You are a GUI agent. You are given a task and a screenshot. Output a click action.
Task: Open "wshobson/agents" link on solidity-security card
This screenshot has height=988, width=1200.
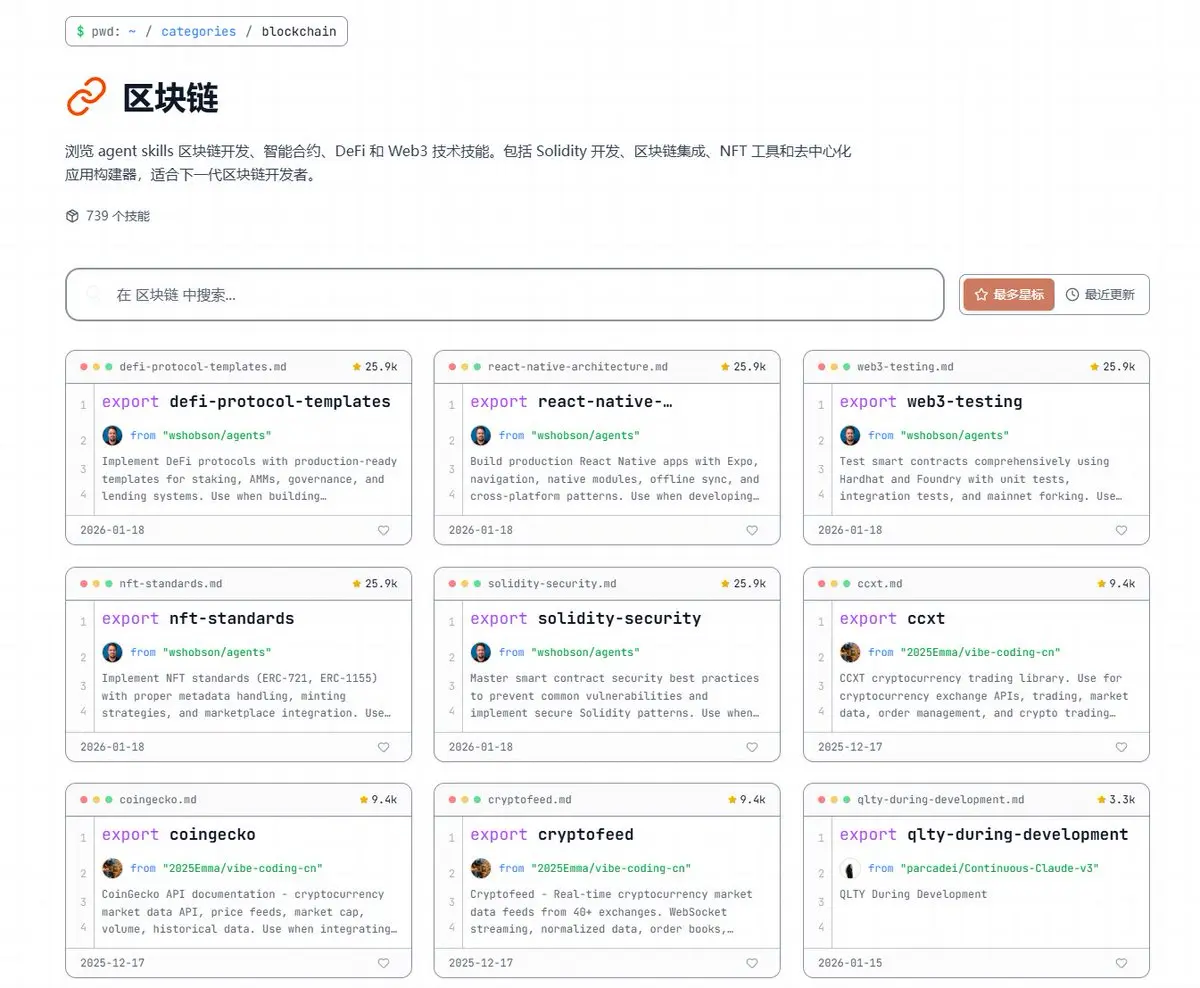coord(585,652)
